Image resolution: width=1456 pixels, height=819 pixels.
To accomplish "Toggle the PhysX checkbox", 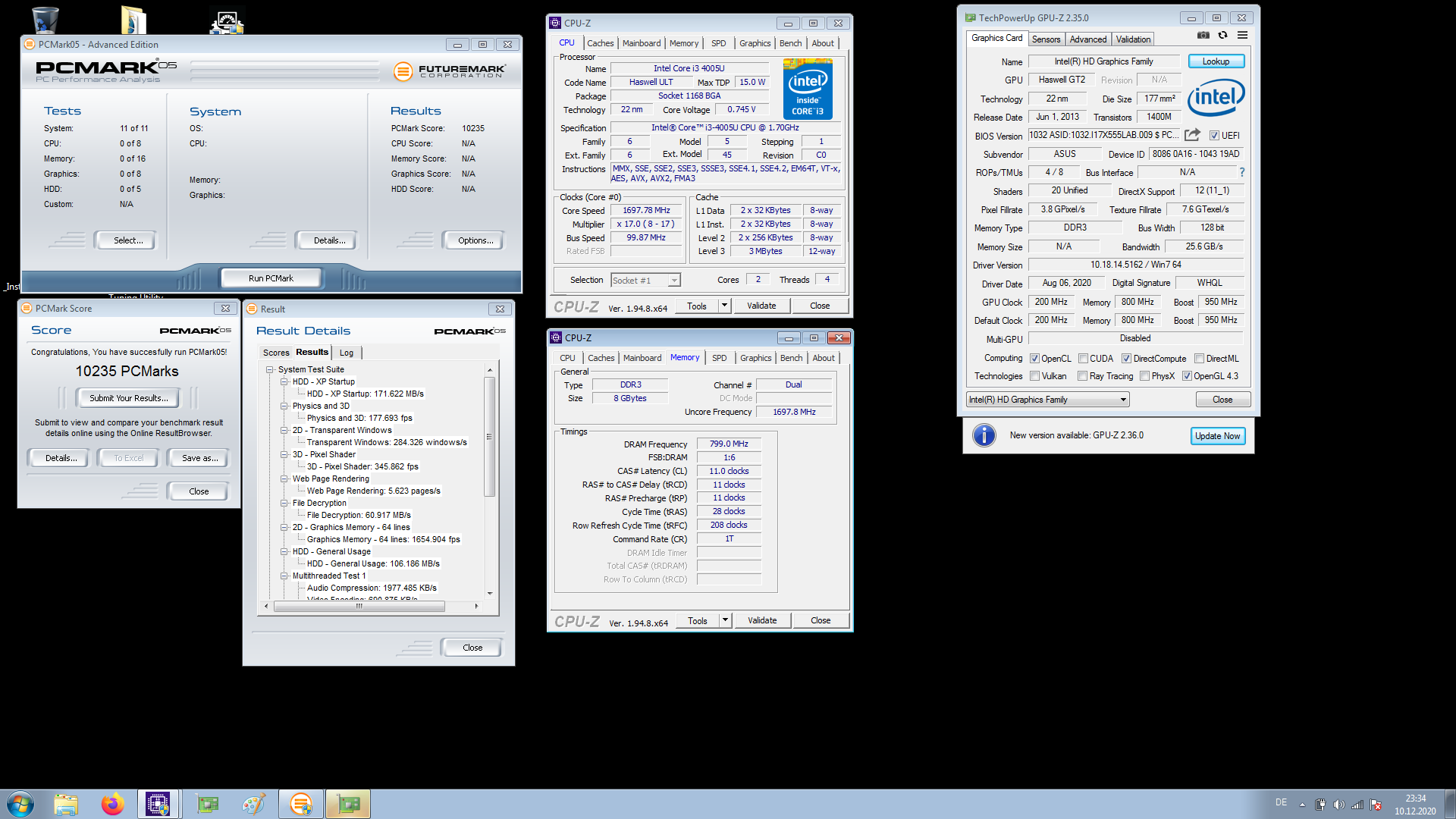I will pos(1144,376).
